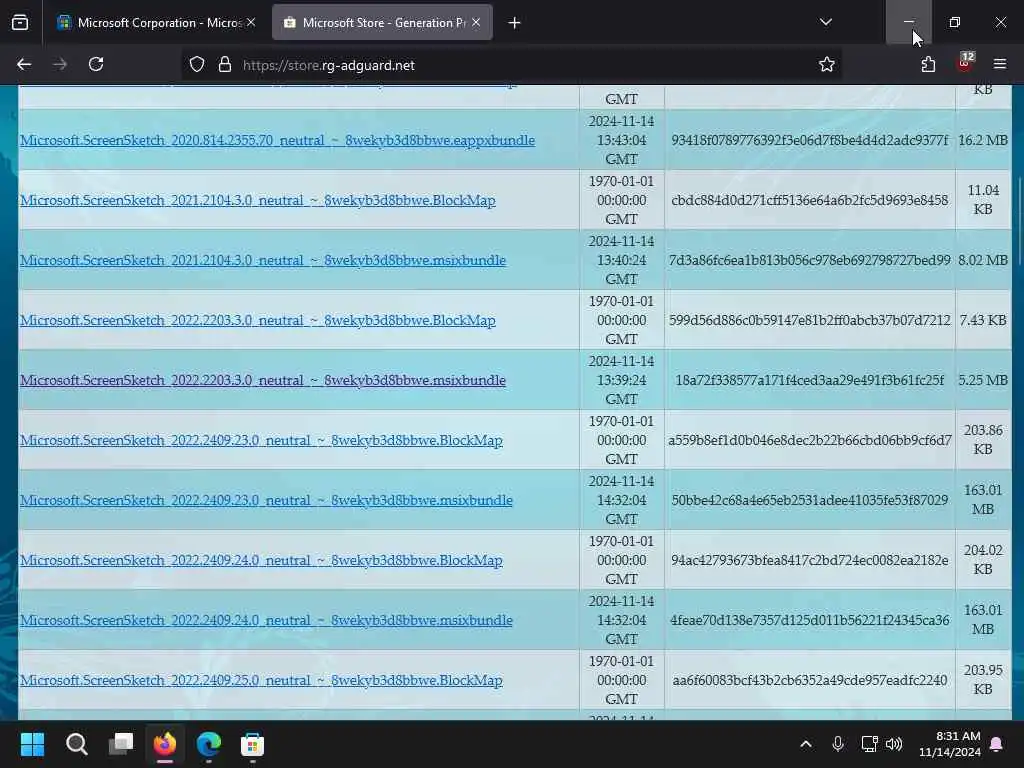Image resolution: width=1024 pixels, height=768 pixels.
Task: Select hash 93418f0789776392f3e06d7f8be4d4d2adc9377f
Action: click(x=810, y=140)
